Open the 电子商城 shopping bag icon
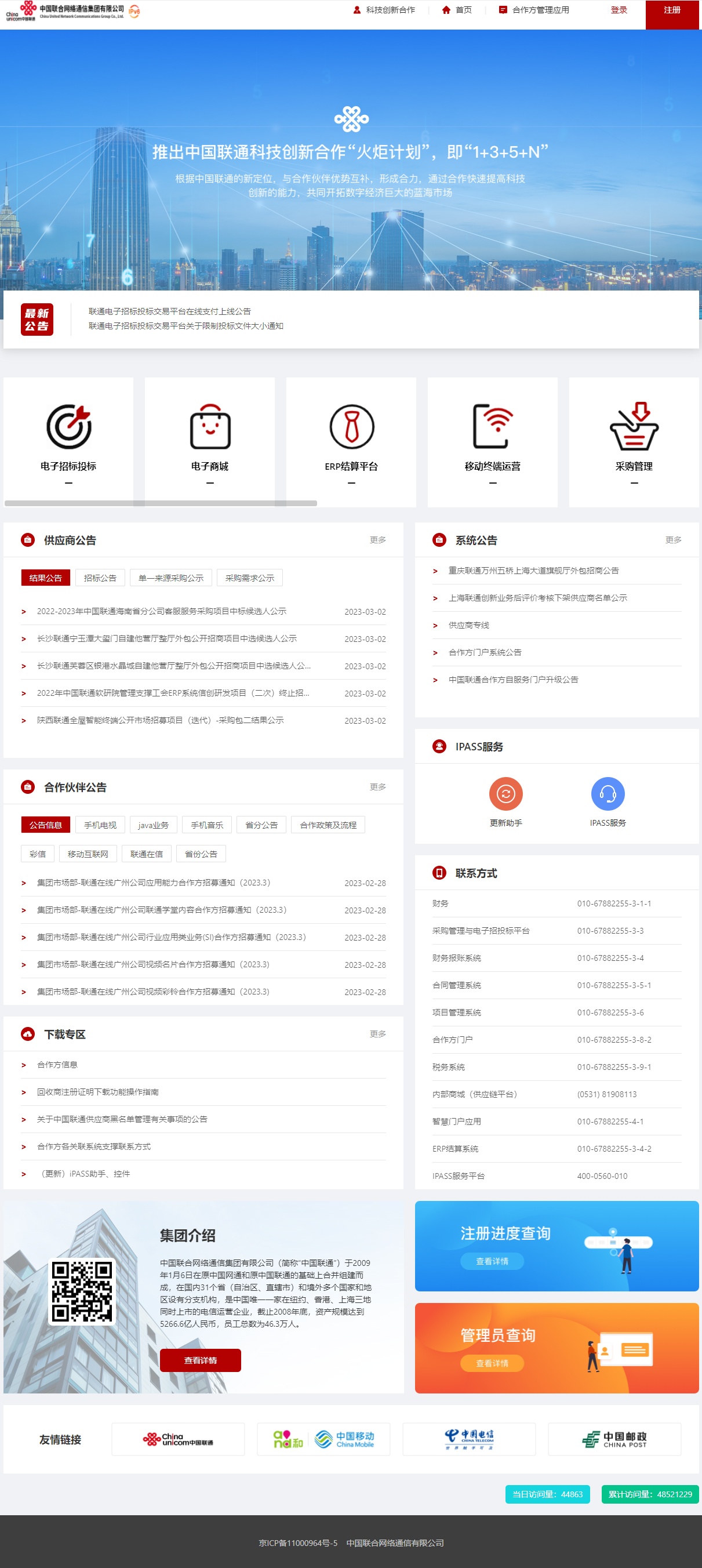Image resolution: width=702 pixels, height=1568 pixels. pos(210,426)
